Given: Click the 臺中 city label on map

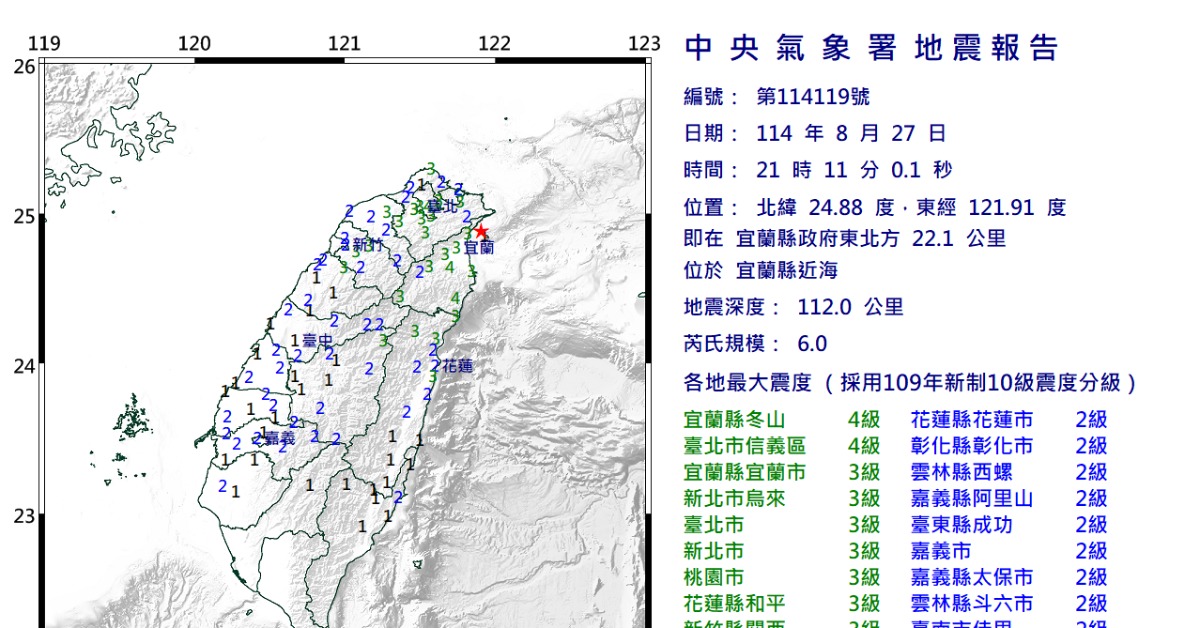Looking at the screenshot, I should click(x=318, y=342).
